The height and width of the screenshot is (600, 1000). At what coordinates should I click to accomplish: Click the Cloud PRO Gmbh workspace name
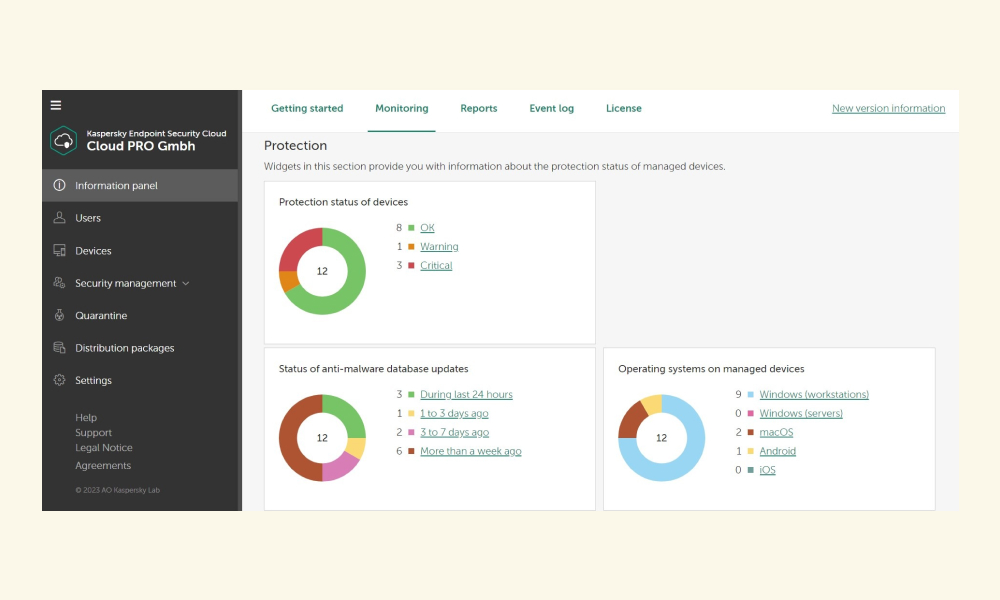(x=141, y=146)
